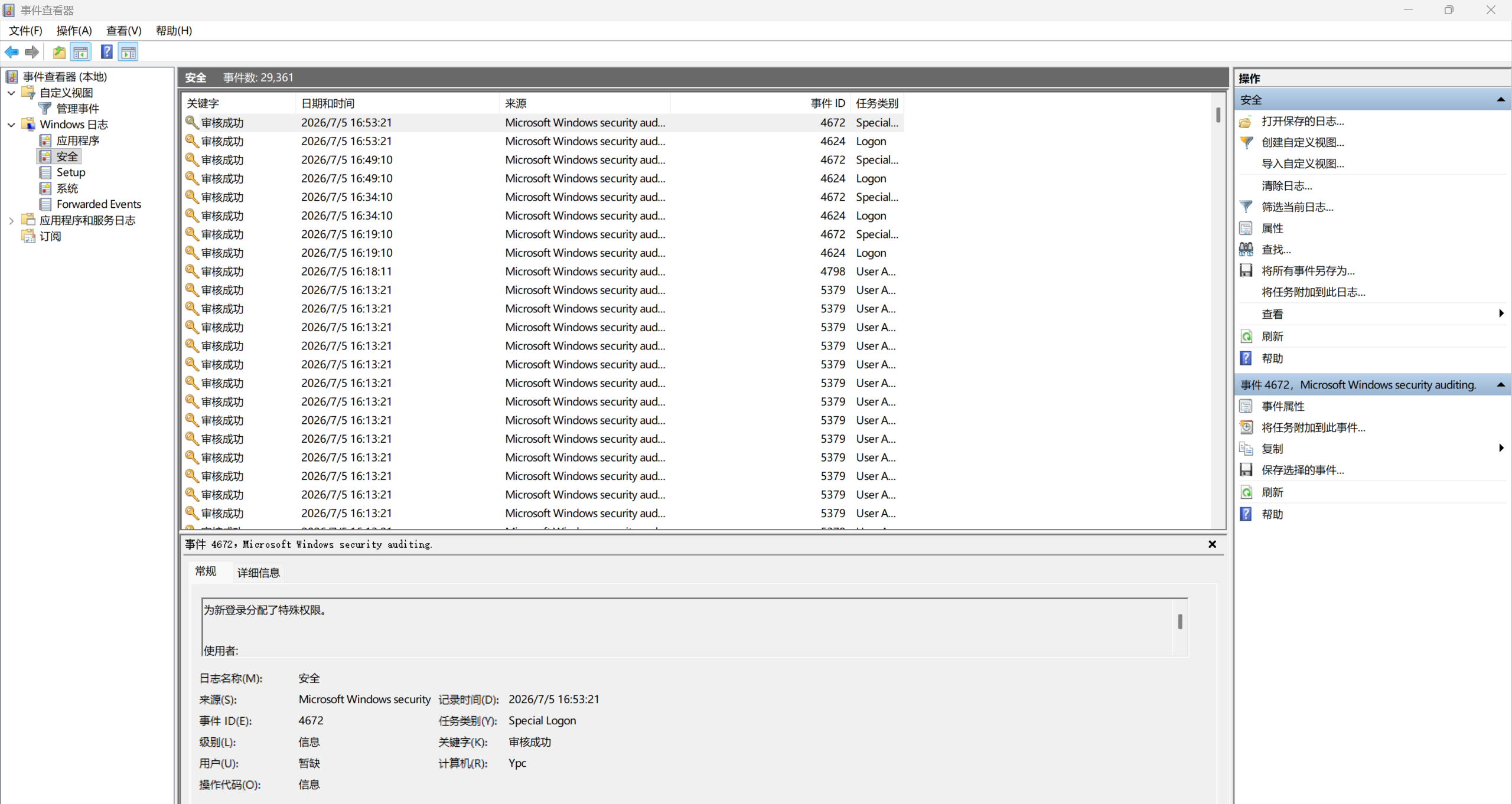1512x804 pixels.
Task: Toggle the show/hide action pane toolbar icon
Action: 128,52
